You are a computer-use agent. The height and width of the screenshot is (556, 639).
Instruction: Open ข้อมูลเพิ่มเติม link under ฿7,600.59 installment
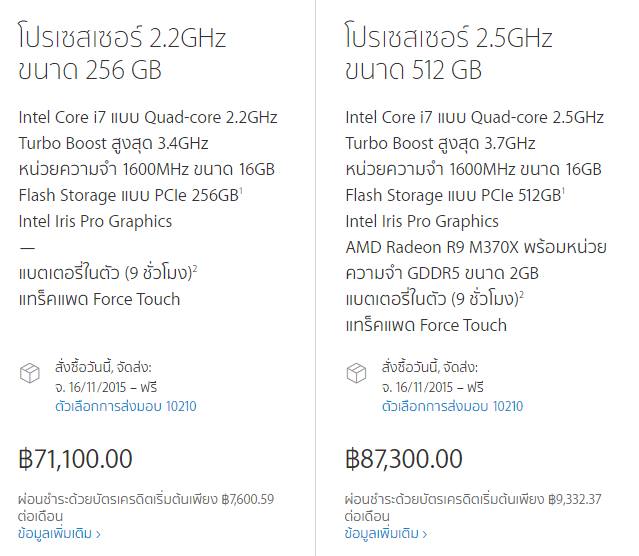pyautogui.click(x=59, y=534)
